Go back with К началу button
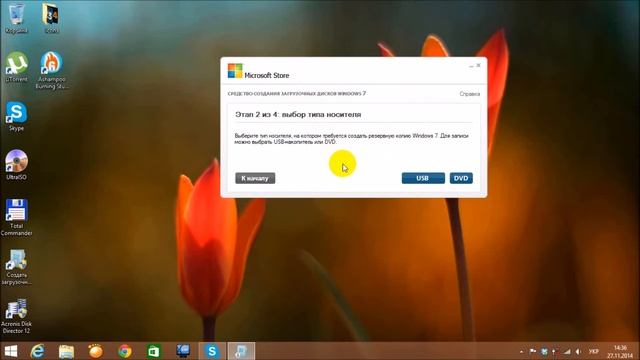Viewport: 640px width, 360px height. (x=255, y=178)
